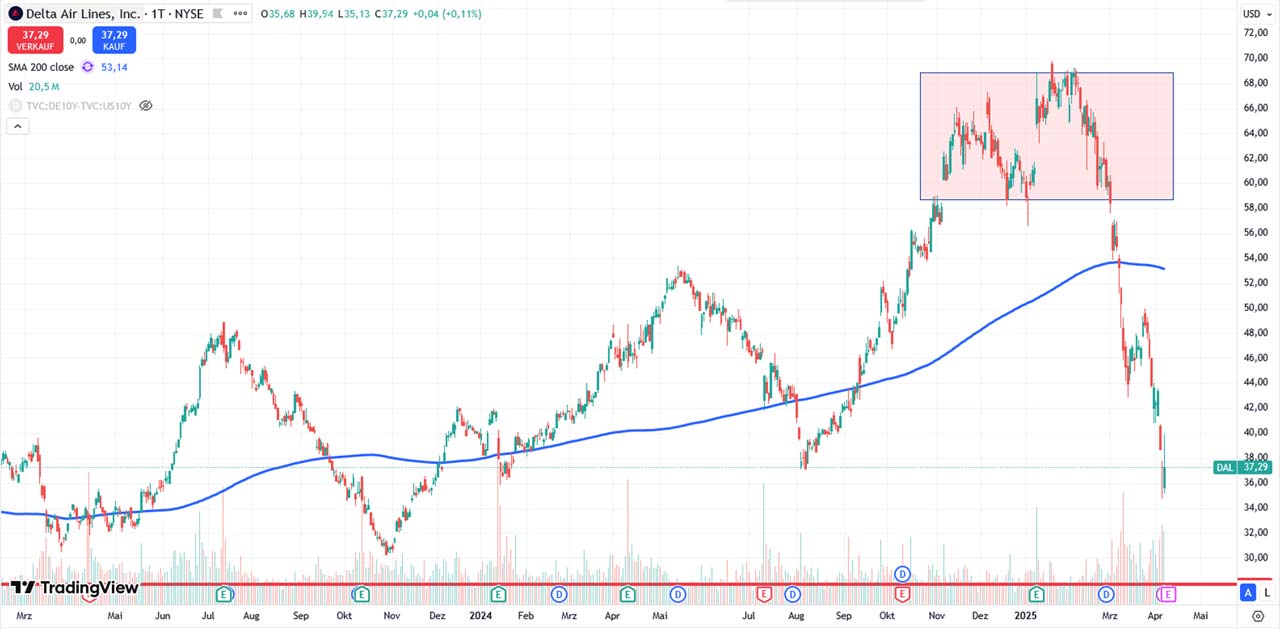The height and width of the screenshot is (630, 1280).
Task: Click the dividend D marker for May 2024
Action: click(x=678, y=594)
